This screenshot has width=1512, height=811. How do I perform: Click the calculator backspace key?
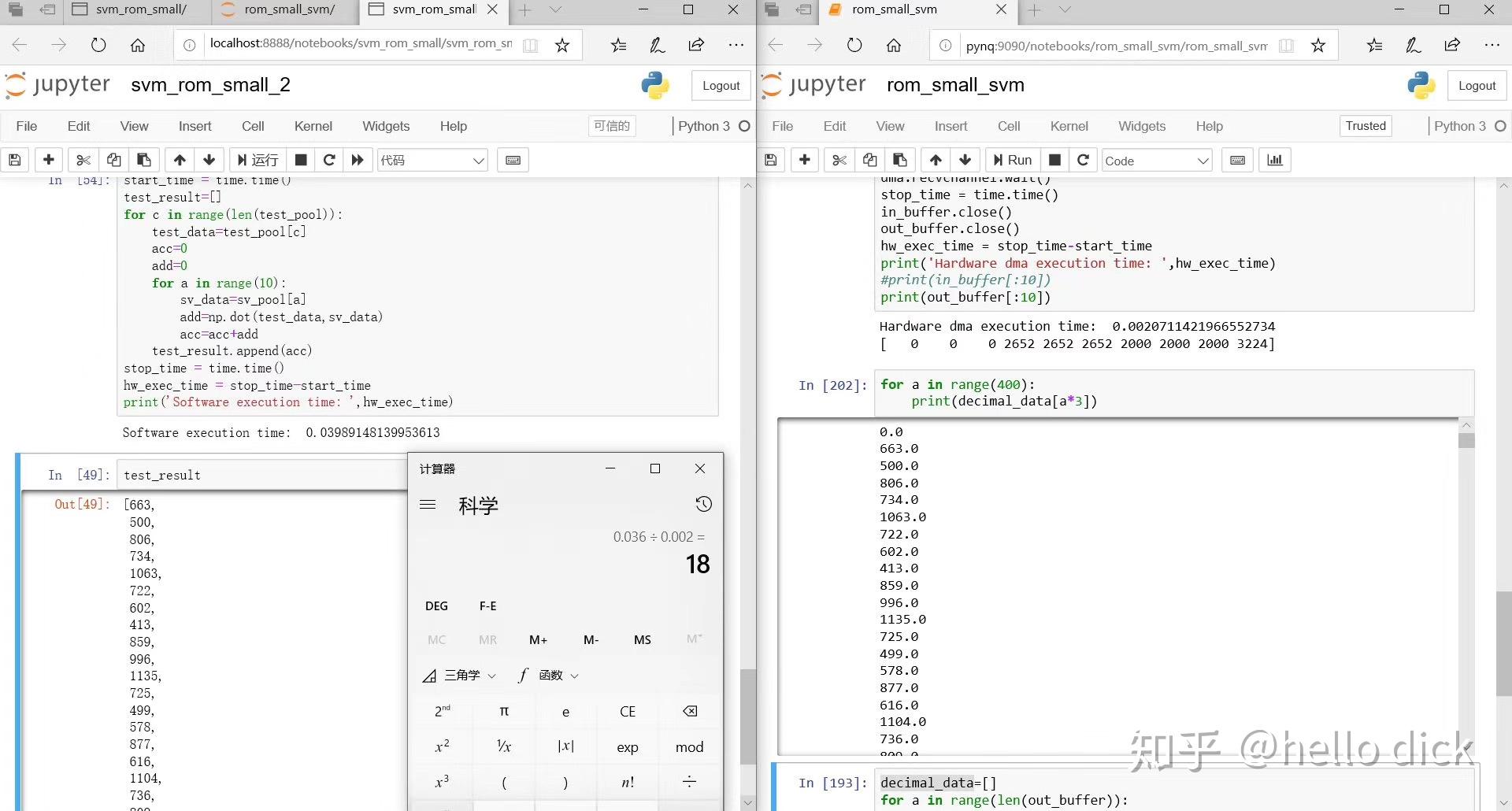(690, 712)
